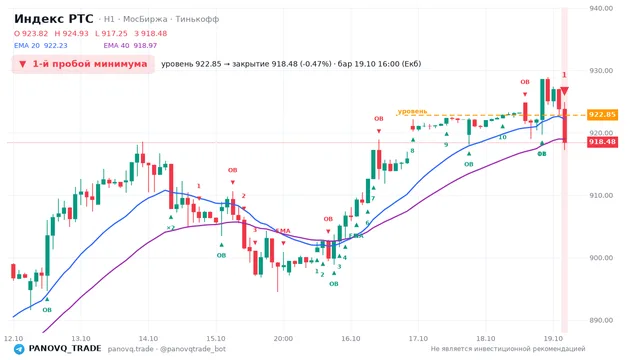The height and width of the screenshot is (360, 640).
Task: Click the PANOVQ_TRADE channel name
Action: 65,349
